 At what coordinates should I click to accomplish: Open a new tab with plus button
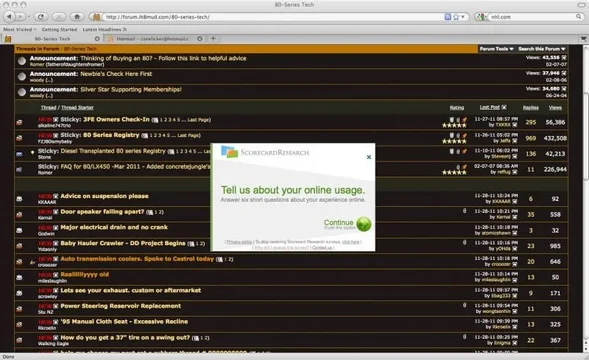213,38
